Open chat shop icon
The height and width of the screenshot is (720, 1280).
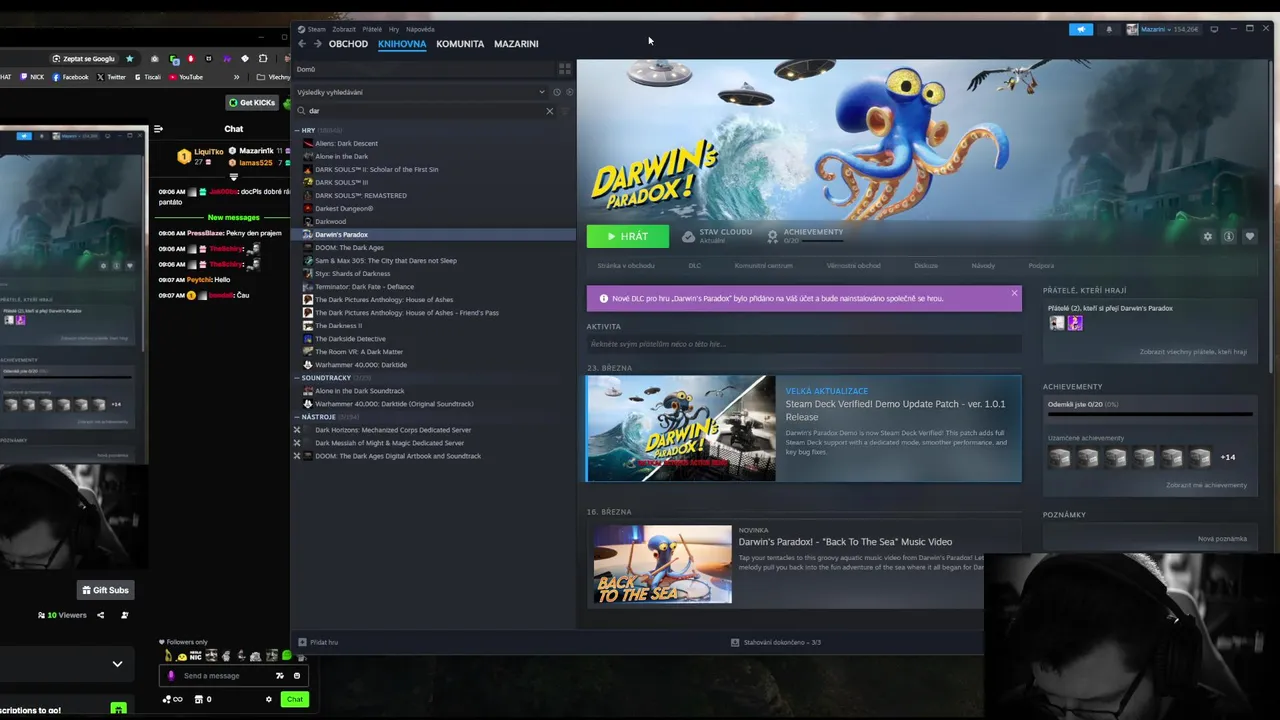coord(198,699)
